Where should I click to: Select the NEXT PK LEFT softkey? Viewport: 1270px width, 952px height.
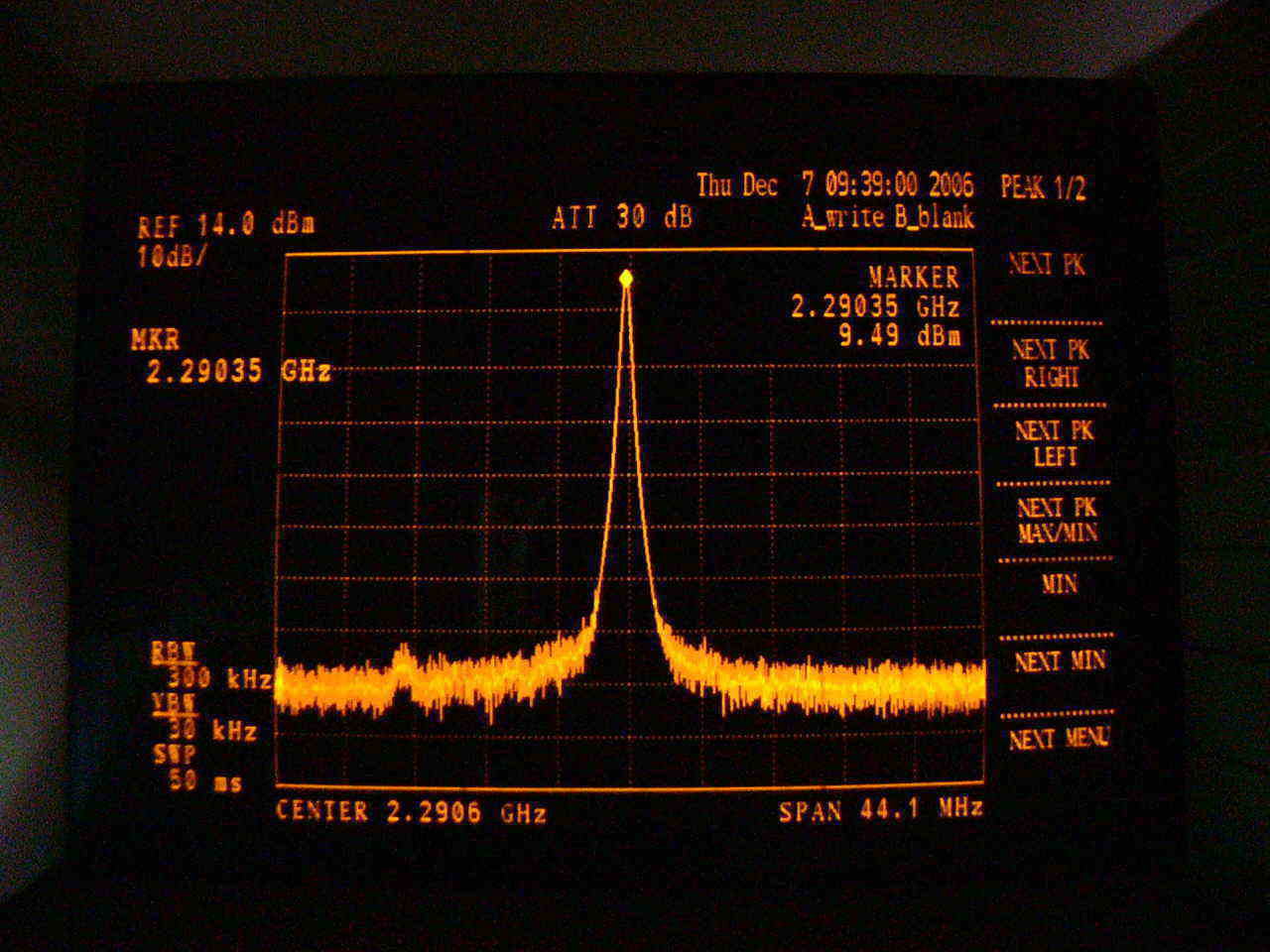1054,443
